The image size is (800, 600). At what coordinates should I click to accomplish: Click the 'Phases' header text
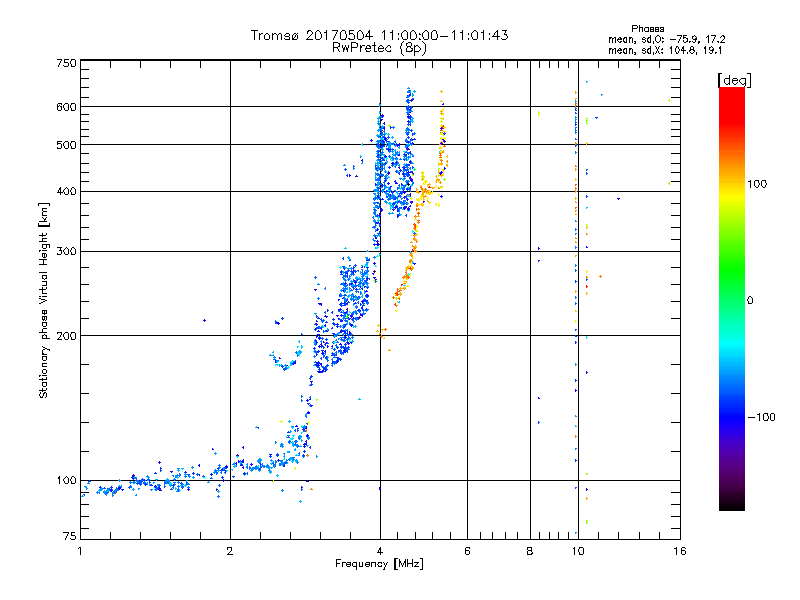click(647, 29)
